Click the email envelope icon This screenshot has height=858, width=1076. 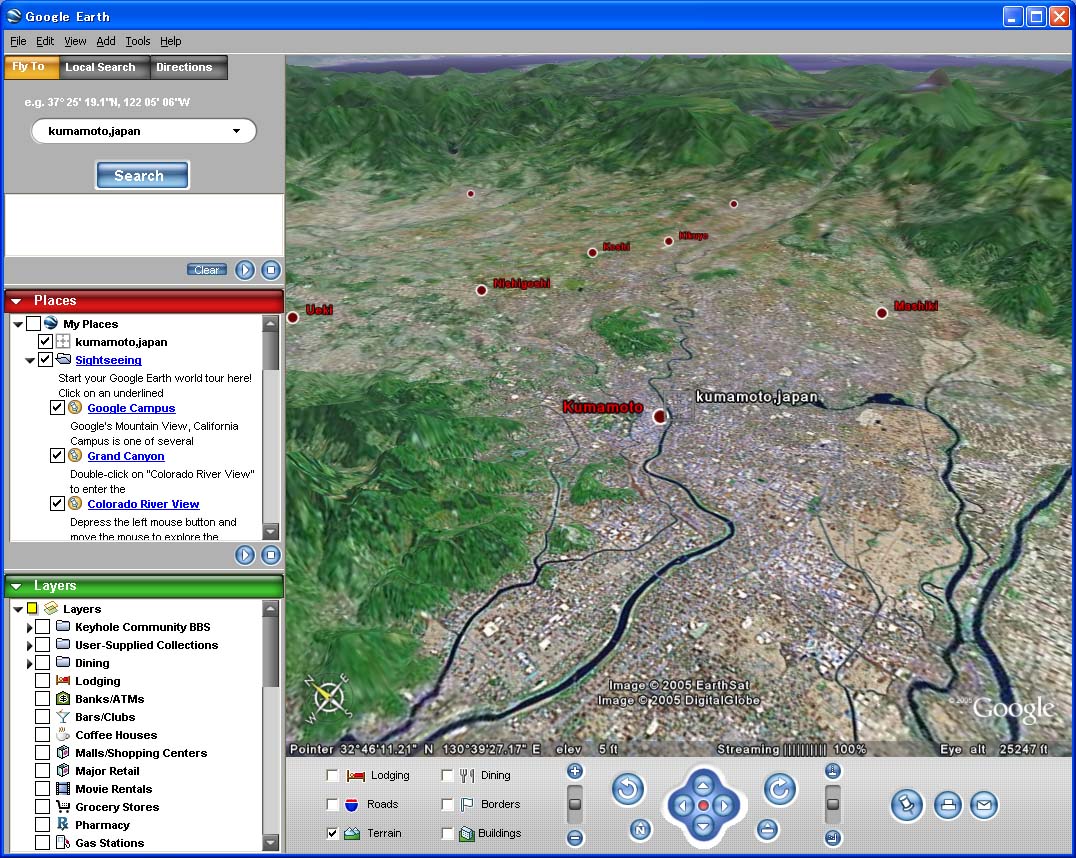point(984,805)
